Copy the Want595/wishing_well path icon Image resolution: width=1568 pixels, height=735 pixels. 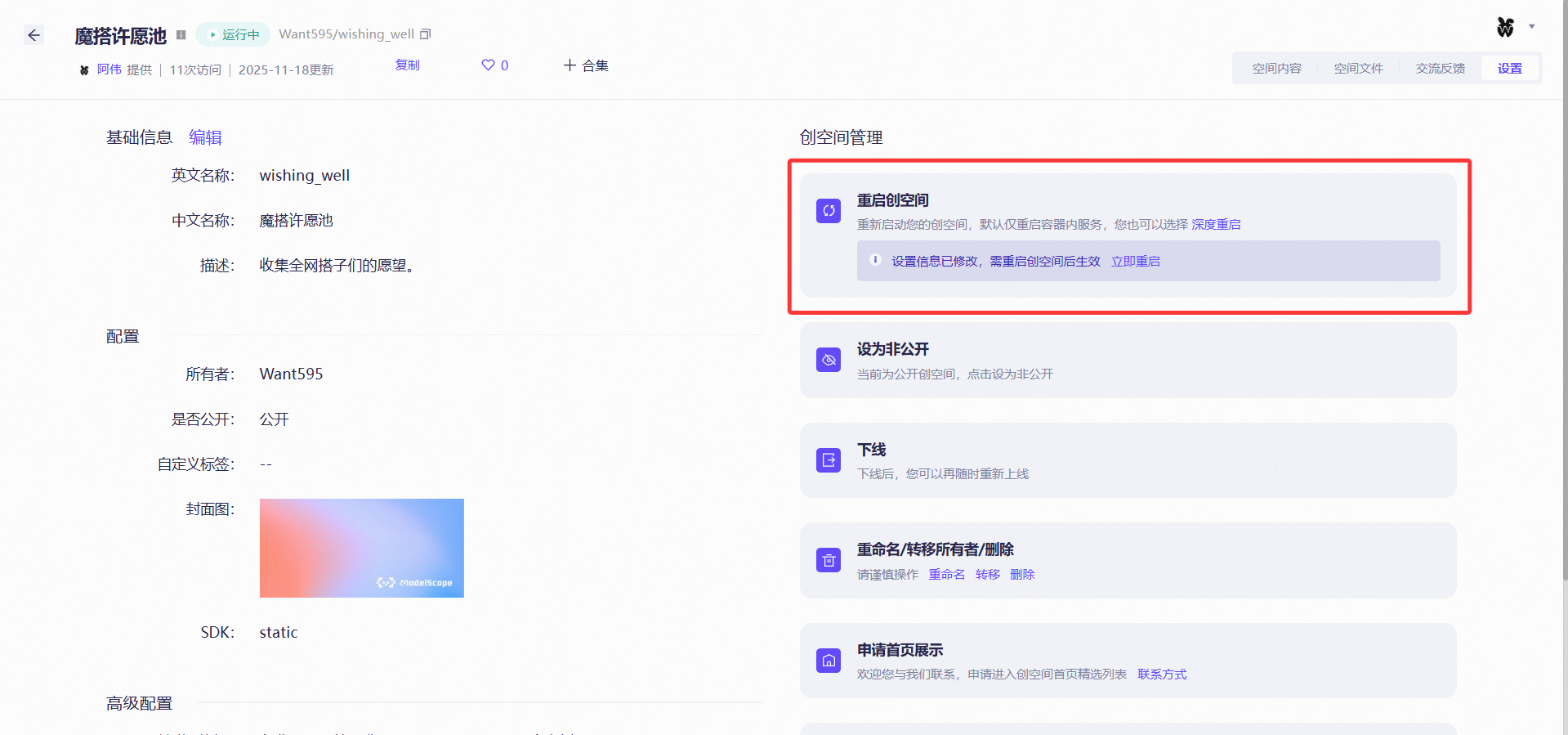(425, 34)
